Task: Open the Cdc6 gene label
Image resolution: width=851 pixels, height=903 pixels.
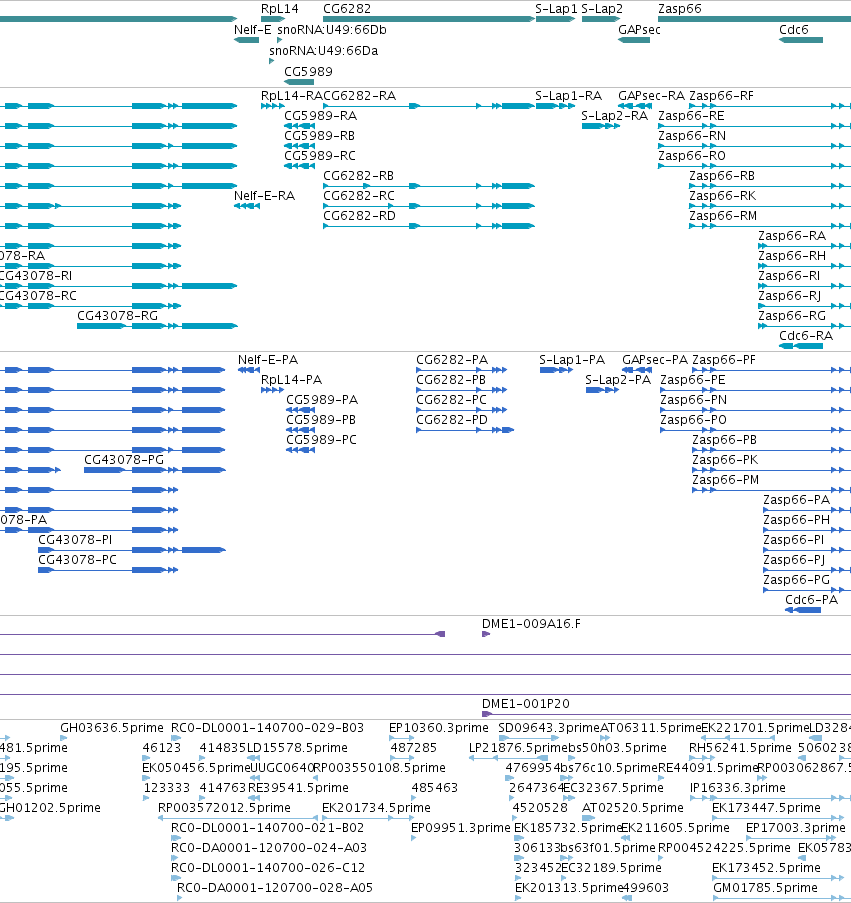Action: (793, 29)
